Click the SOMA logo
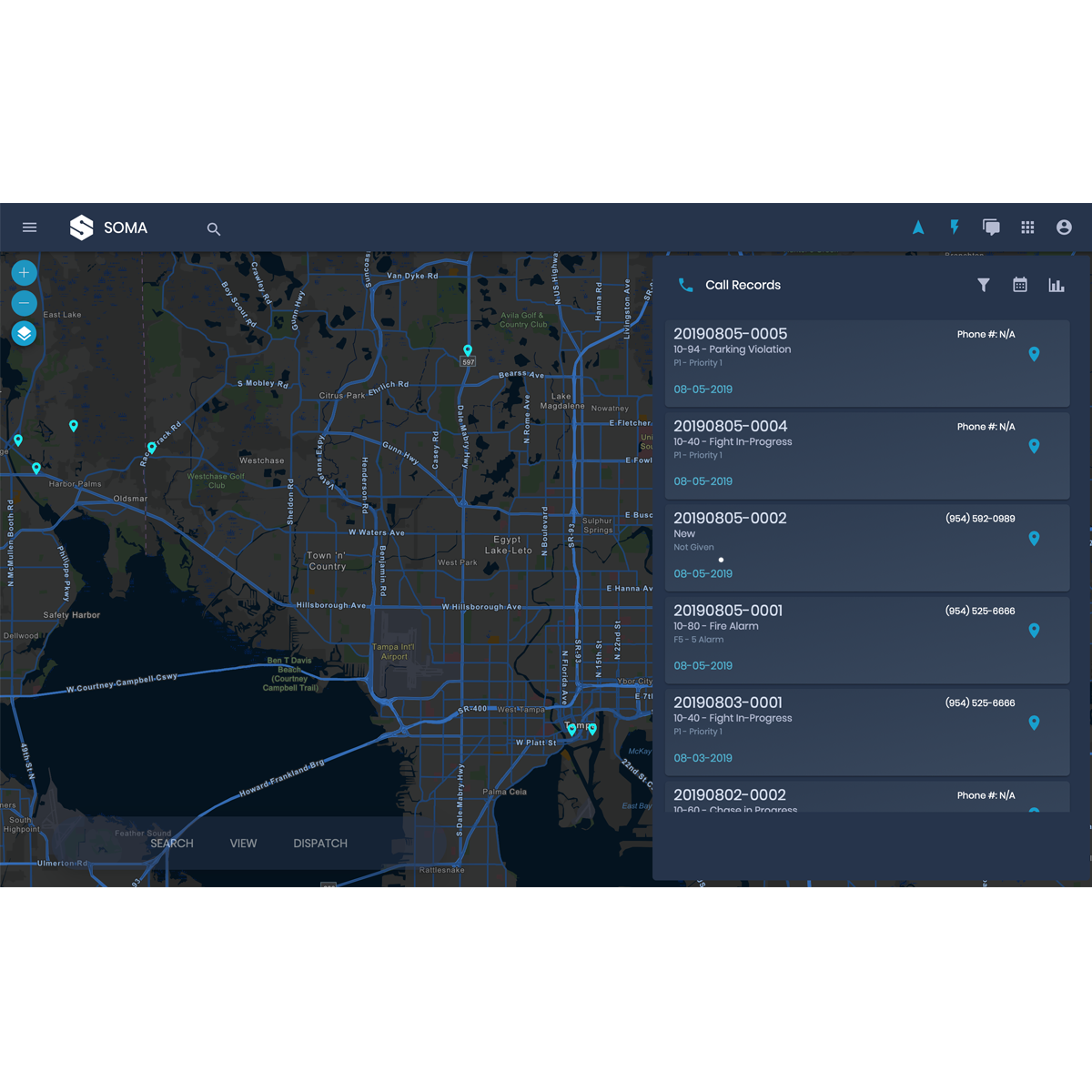The height and width of the screenshot is (1092, 1092). 82,227
